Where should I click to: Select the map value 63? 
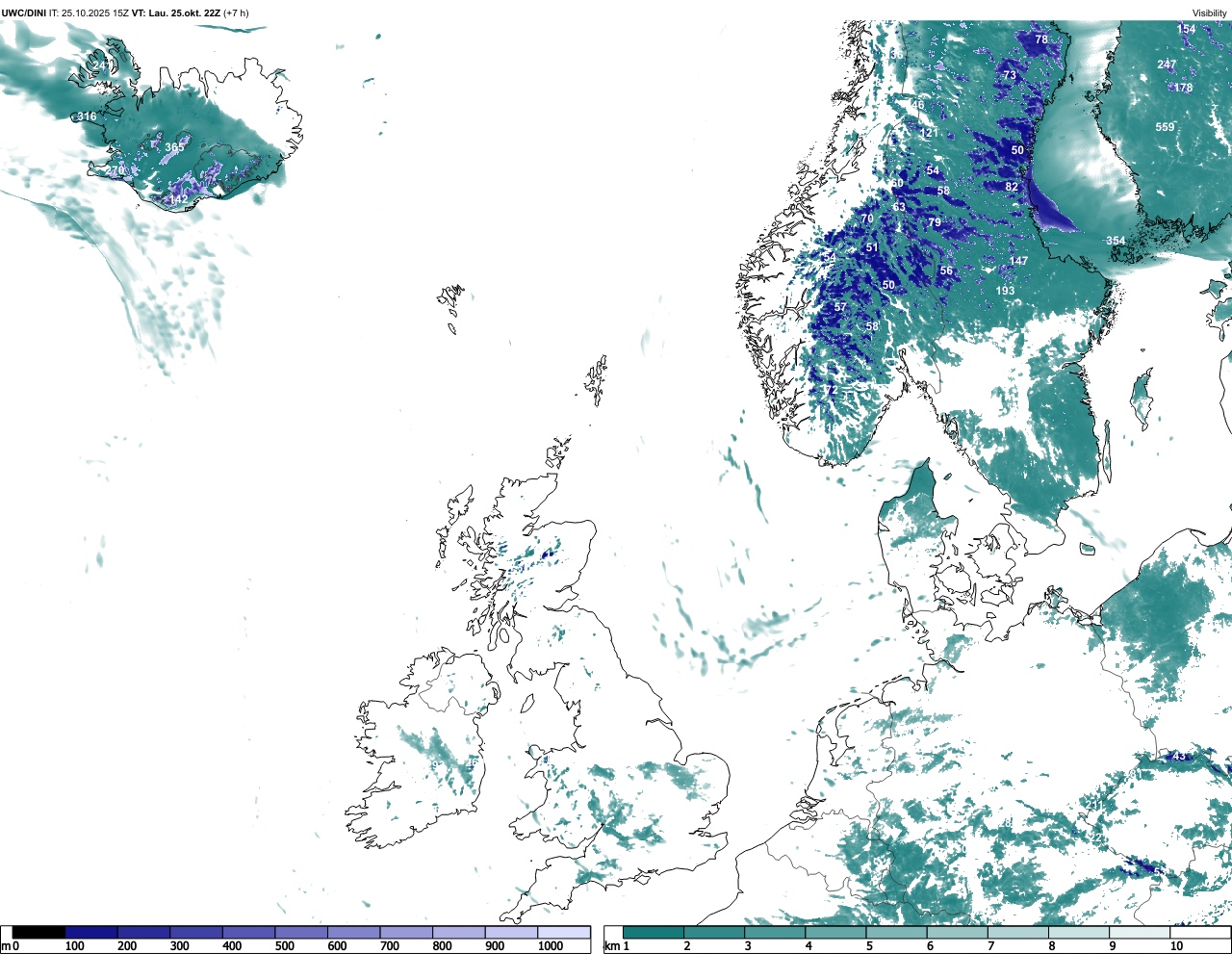coord(899,207)
